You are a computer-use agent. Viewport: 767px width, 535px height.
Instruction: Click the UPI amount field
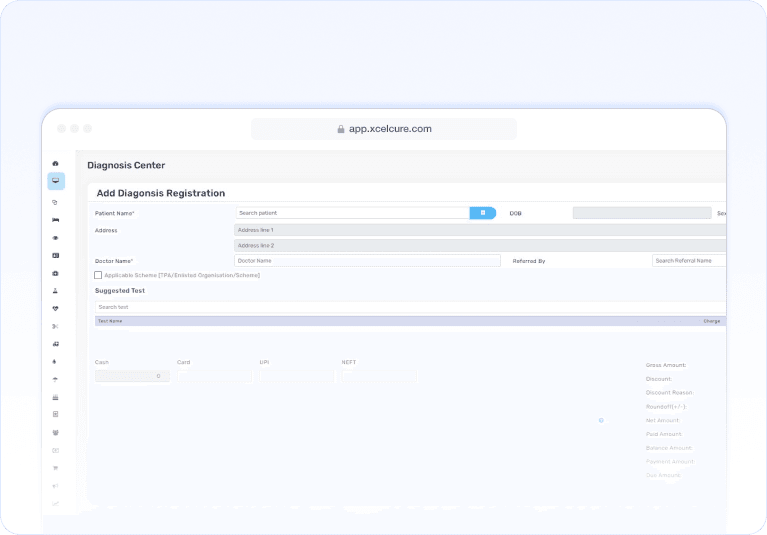(x=297, y=376)
